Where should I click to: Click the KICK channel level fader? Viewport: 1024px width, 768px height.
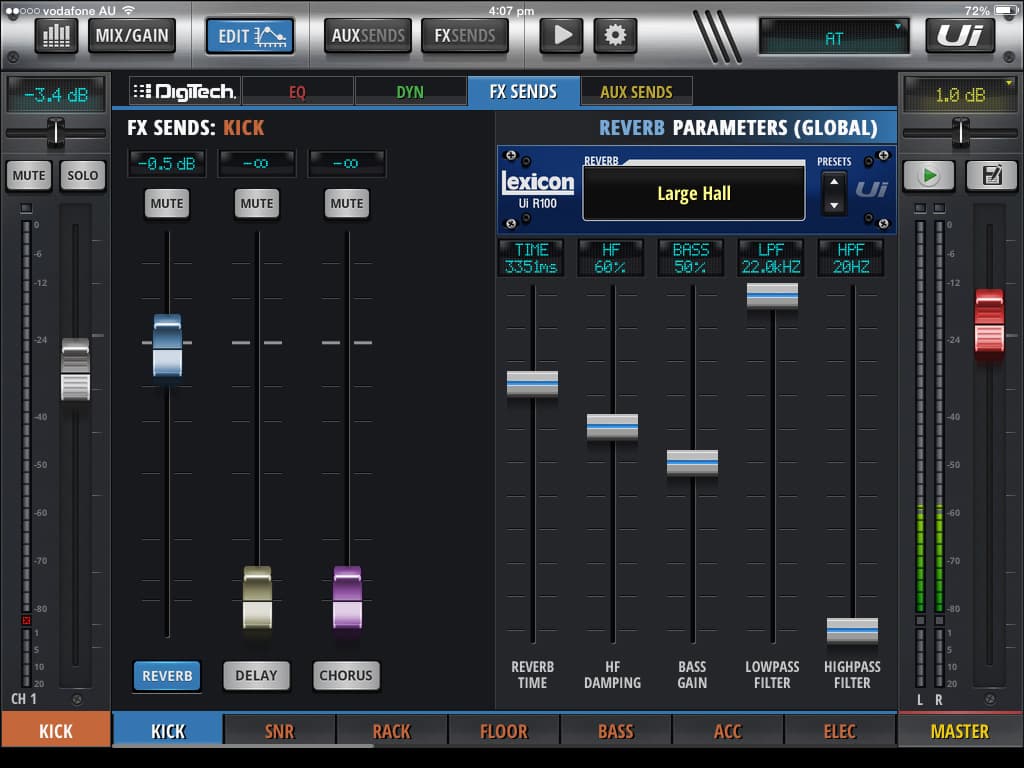[75, 369]
